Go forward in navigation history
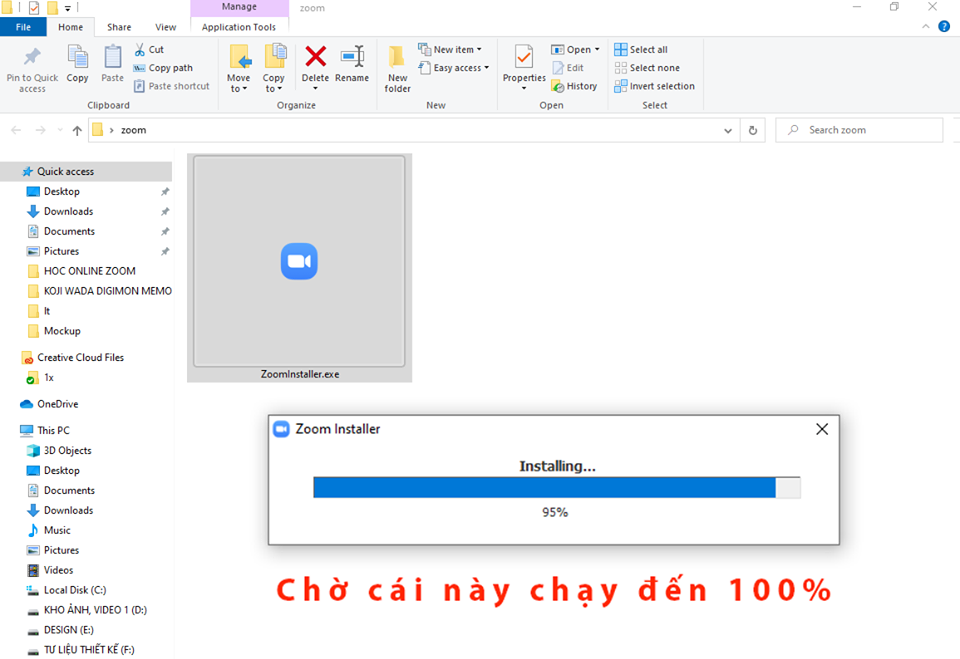The width and height of the screenshot is (960, 659). [x=40, y=130]
